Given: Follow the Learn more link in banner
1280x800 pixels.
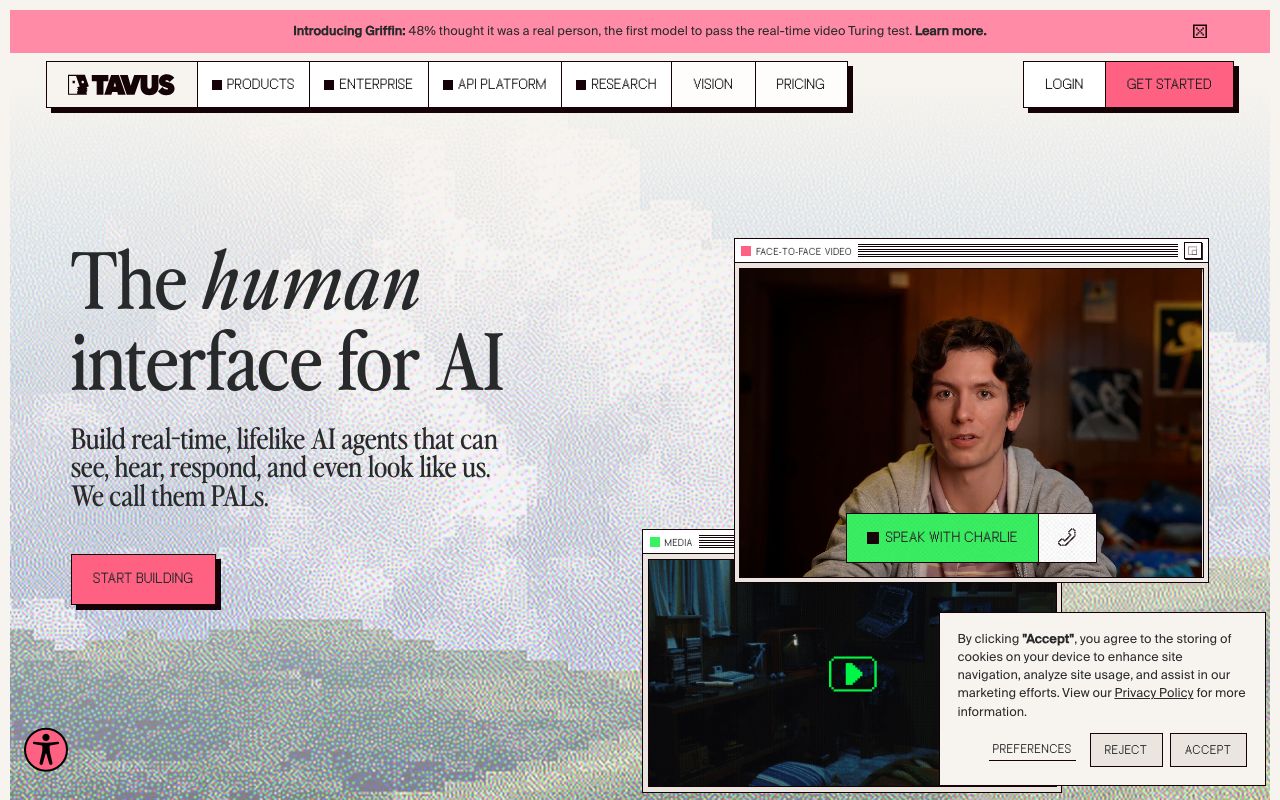Looking at the screenshot, I should pyautogui.click(x=950, y=31).
